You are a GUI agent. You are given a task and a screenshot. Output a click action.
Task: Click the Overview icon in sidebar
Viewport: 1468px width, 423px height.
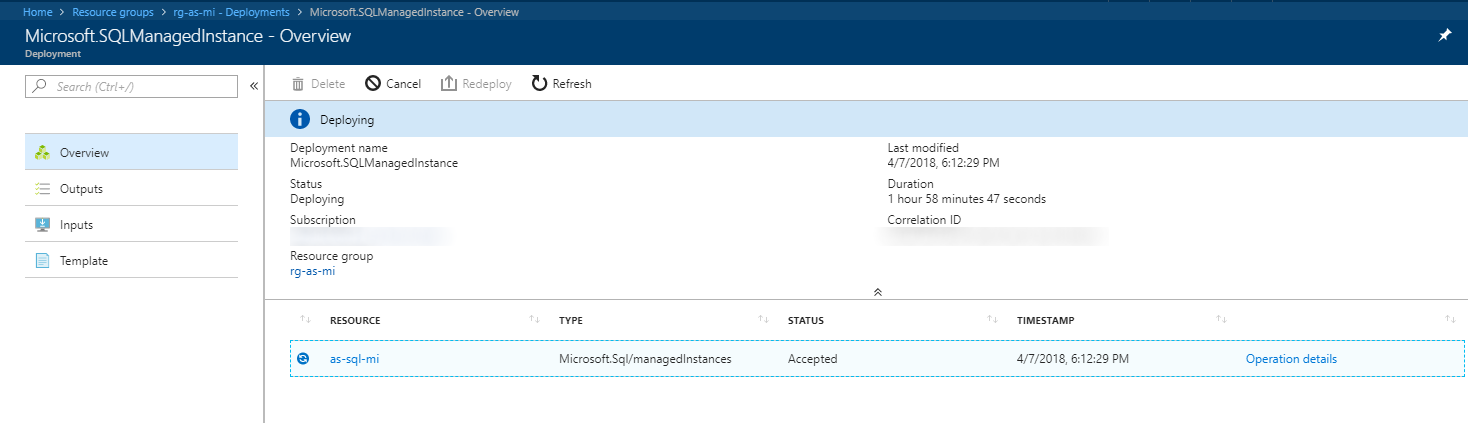(x=42, y=153)
